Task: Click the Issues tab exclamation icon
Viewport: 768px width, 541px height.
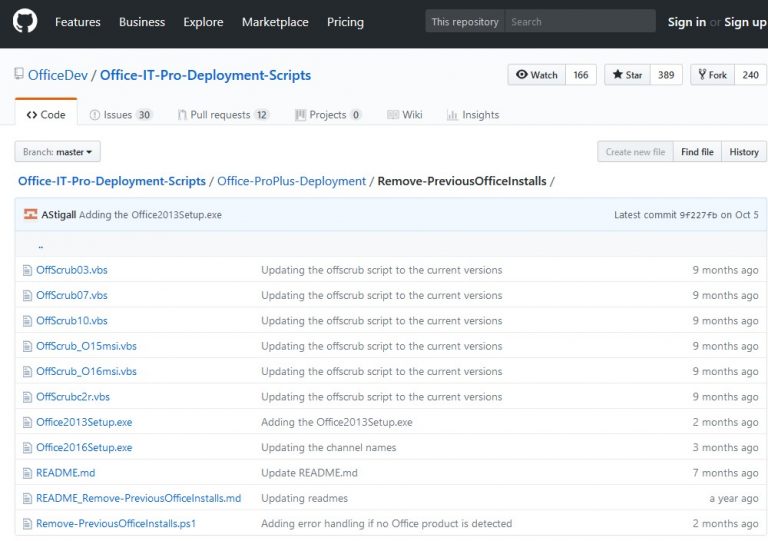Action: [x=95, y=115]
